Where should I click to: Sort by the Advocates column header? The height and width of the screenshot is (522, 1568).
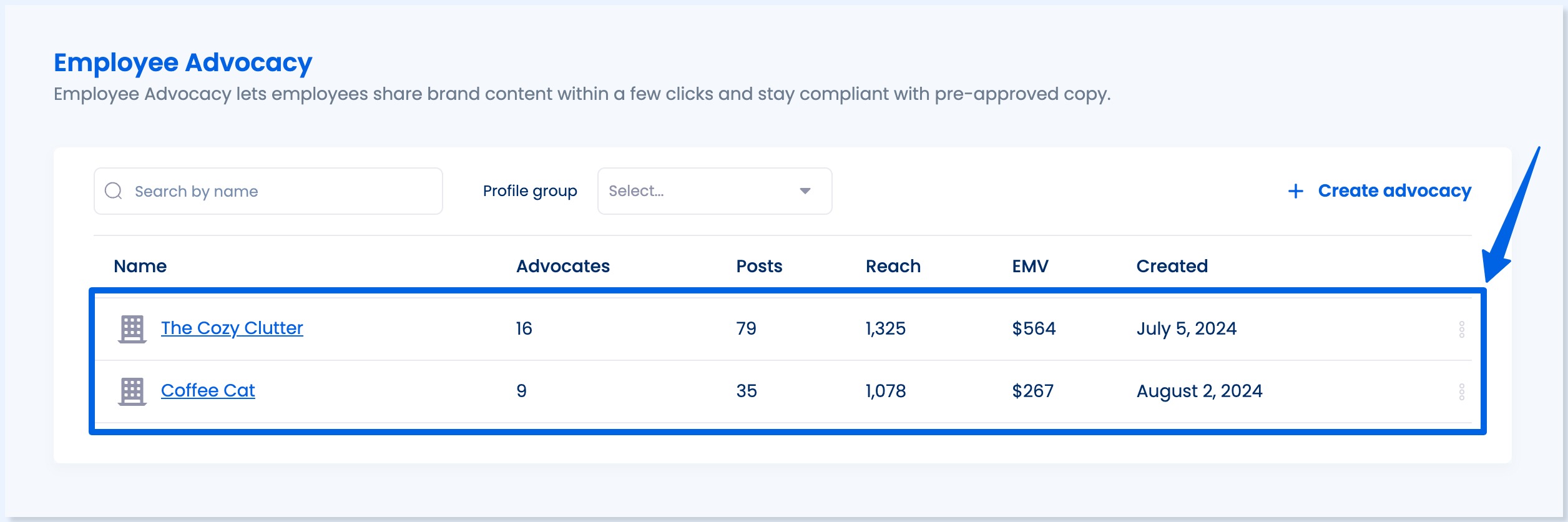point(561,265)
